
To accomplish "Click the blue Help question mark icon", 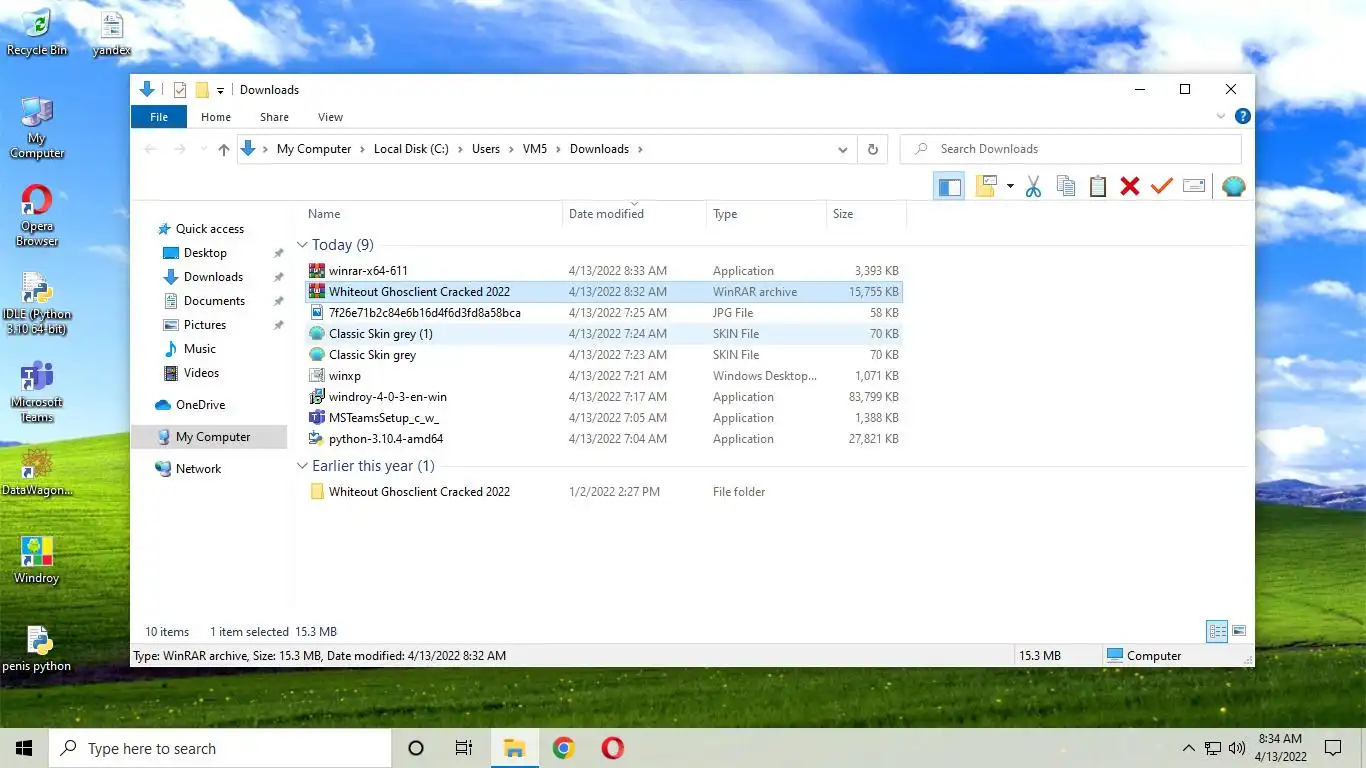I will click(x=1242, y=117).
